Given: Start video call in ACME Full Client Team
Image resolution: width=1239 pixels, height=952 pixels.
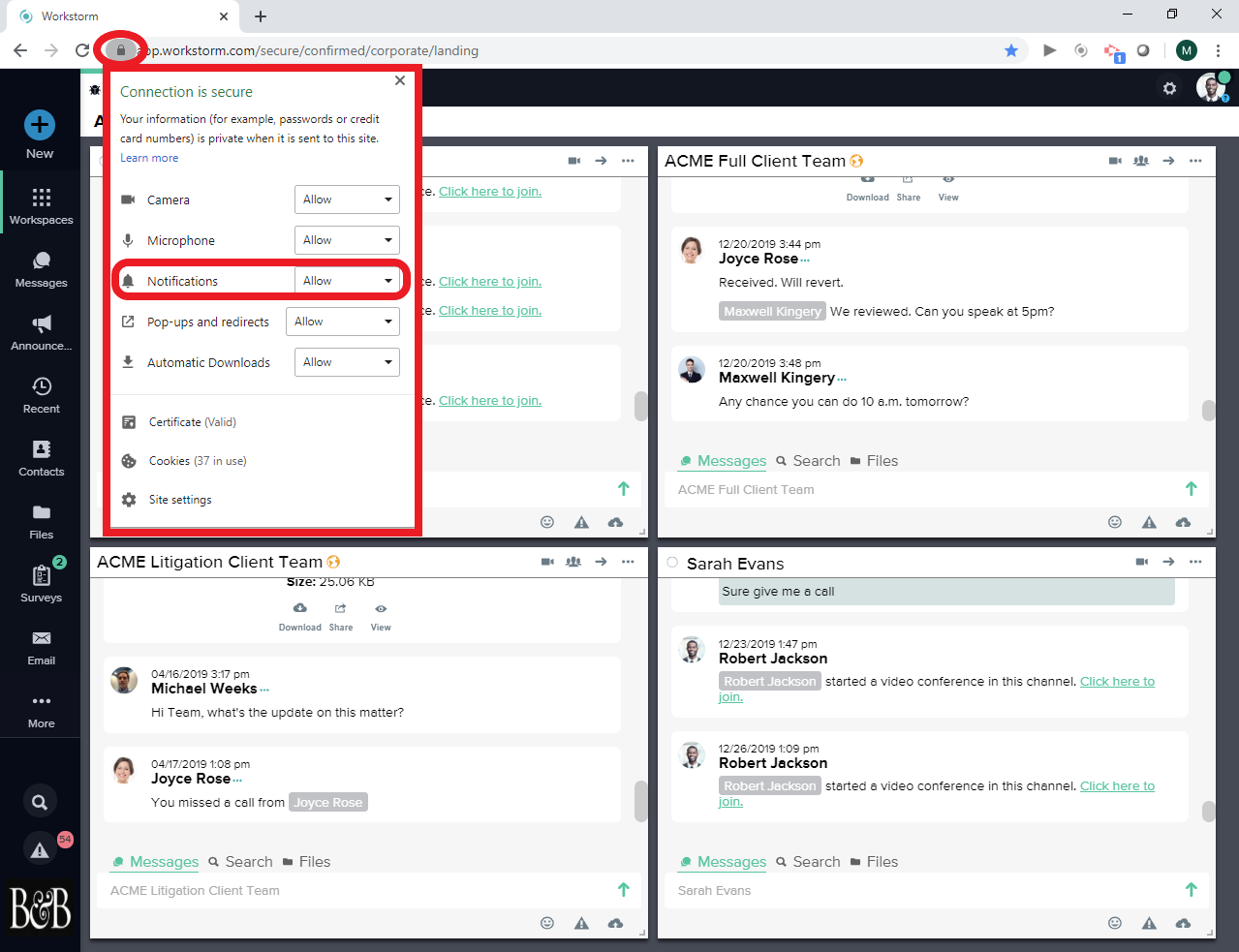Looking at the screenshot, I should [1115, 161].
